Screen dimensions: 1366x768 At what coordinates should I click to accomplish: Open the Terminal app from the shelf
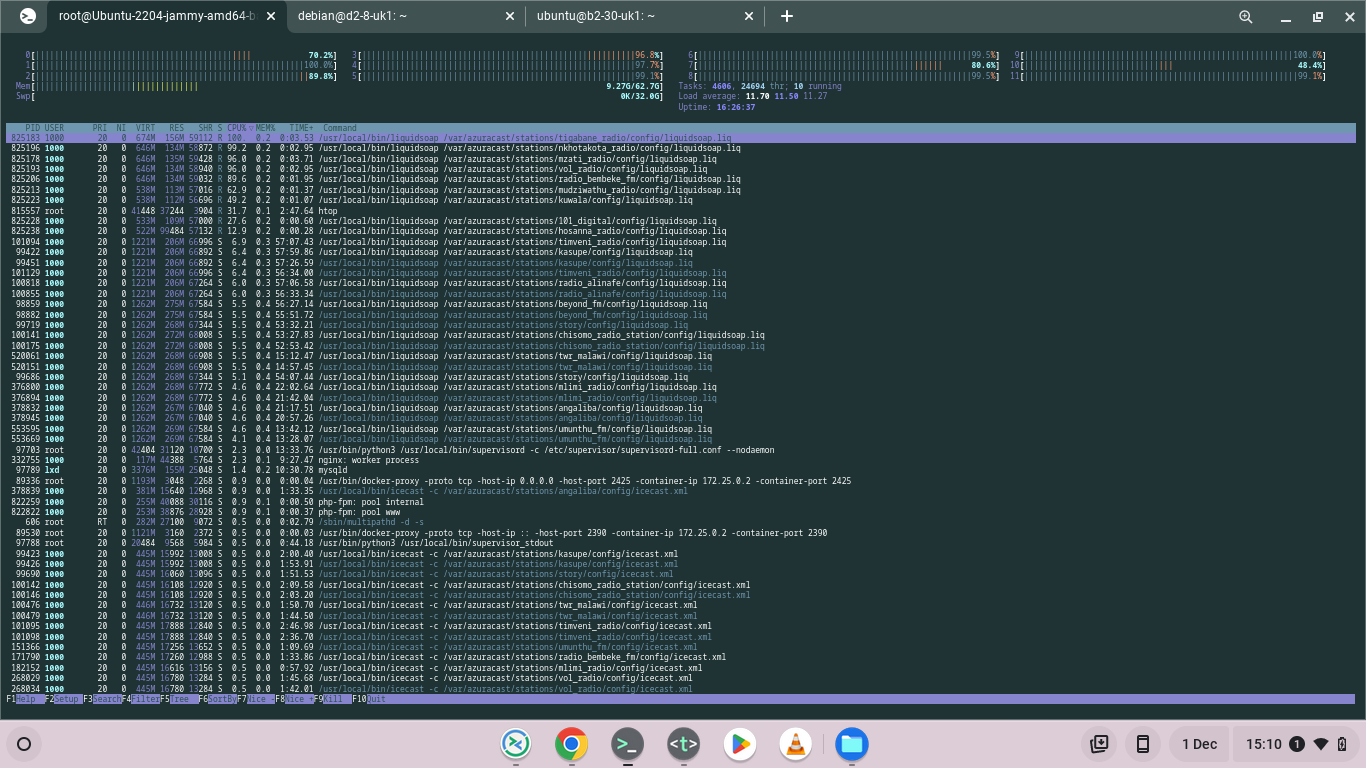click(x=627, y=744)
